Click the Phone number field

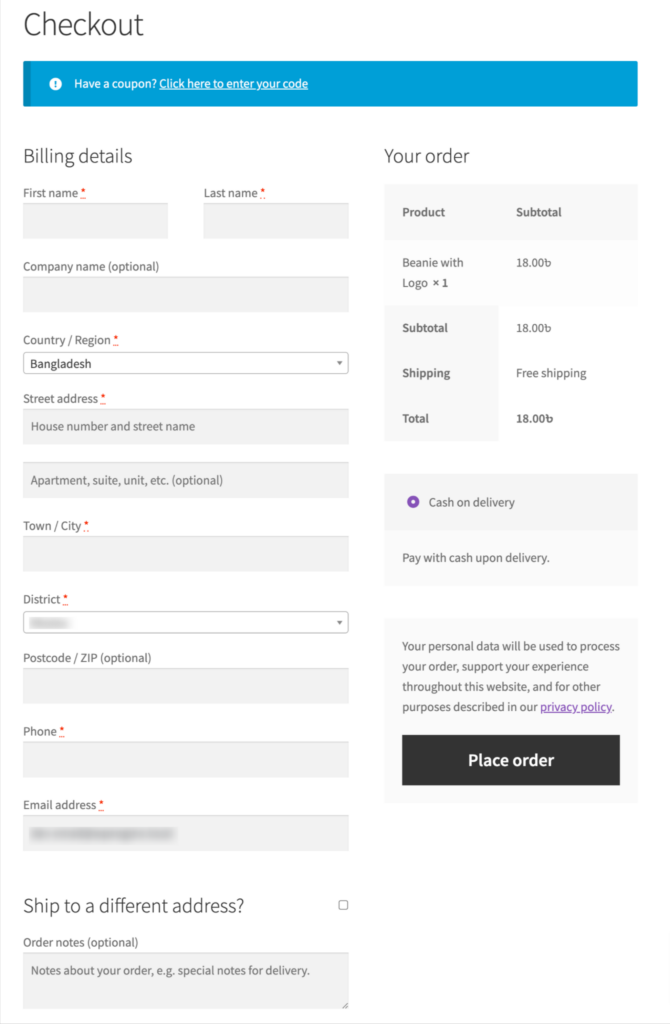(x=185, y=759)
